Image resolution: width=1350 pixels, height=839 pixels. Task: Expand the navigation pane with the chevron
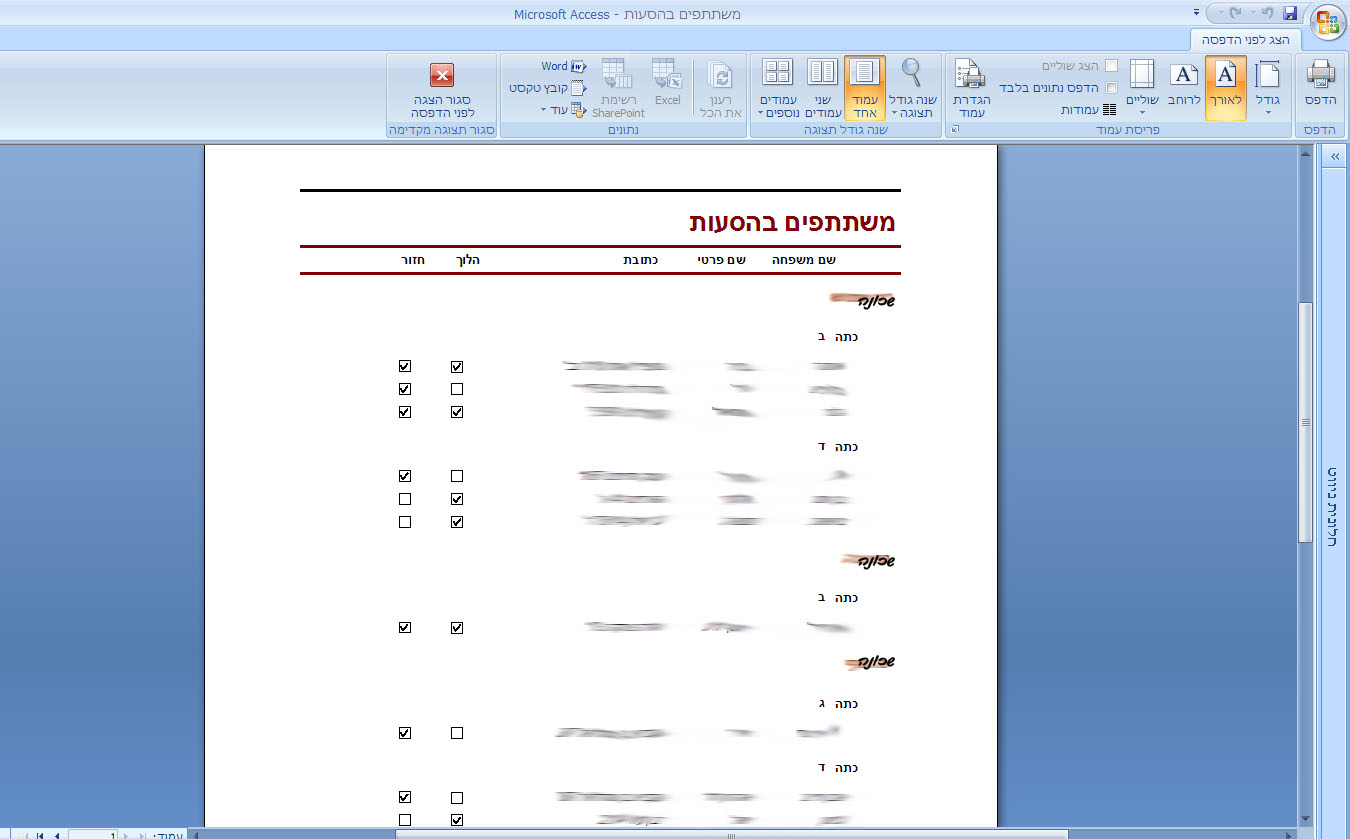click(x=1335, y=157)
